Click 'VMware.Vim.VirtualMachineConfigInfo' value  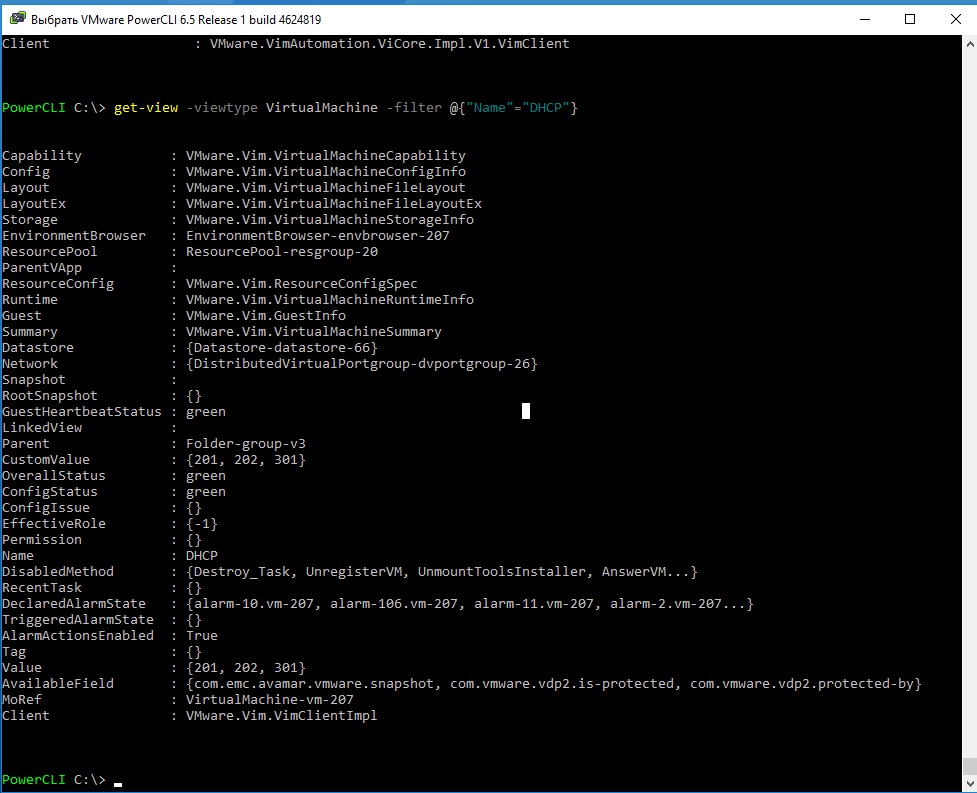325,171
